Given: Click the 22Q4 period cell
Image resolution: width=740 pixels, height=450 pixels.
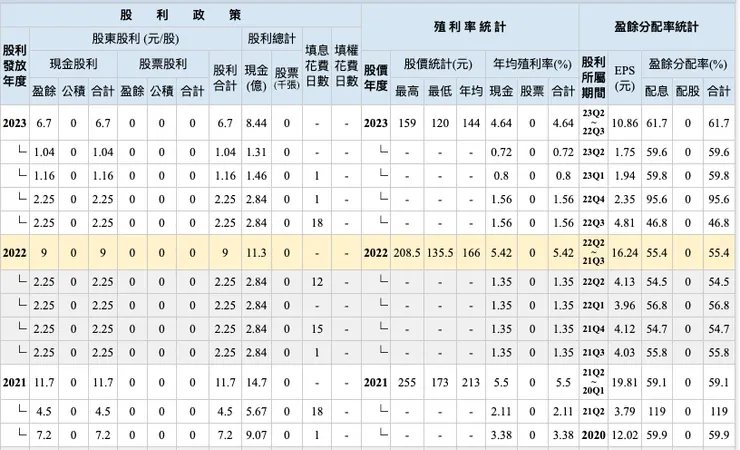Looking at the screenshot, I should coord(593,198).
